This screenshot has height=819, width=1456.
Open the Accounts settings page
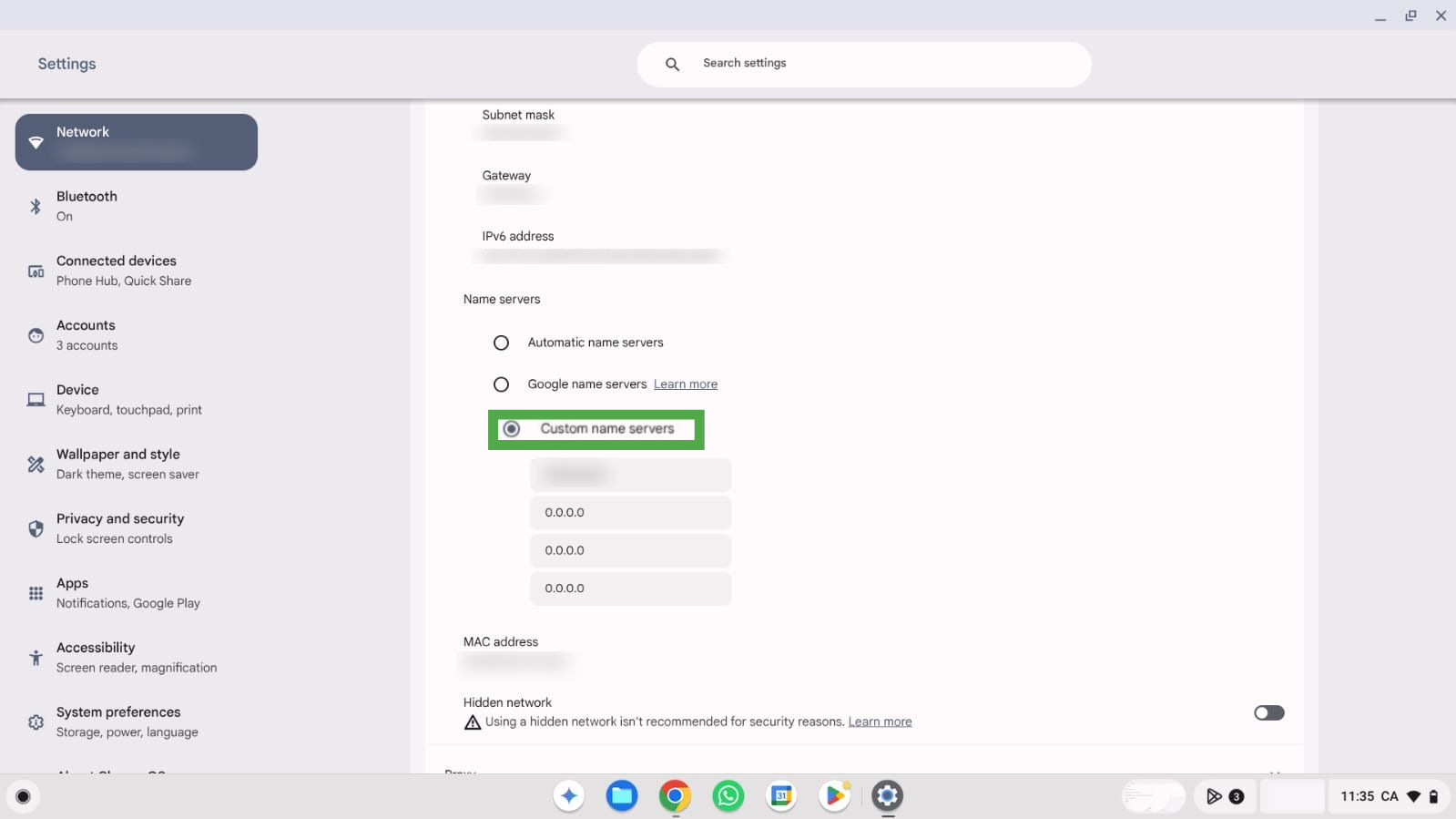pyautogui.click(x=137, y=335)
